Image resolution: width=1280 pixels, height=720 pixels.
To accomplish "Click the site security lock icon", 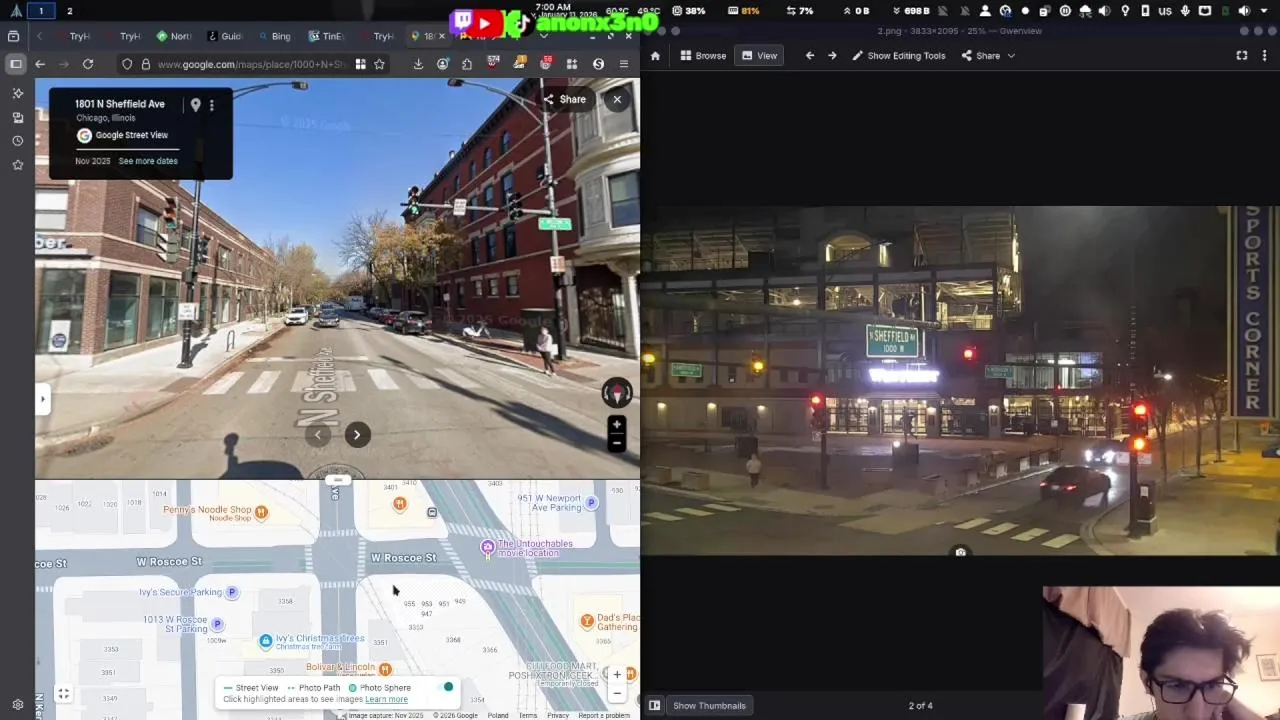I will point(145,64).
